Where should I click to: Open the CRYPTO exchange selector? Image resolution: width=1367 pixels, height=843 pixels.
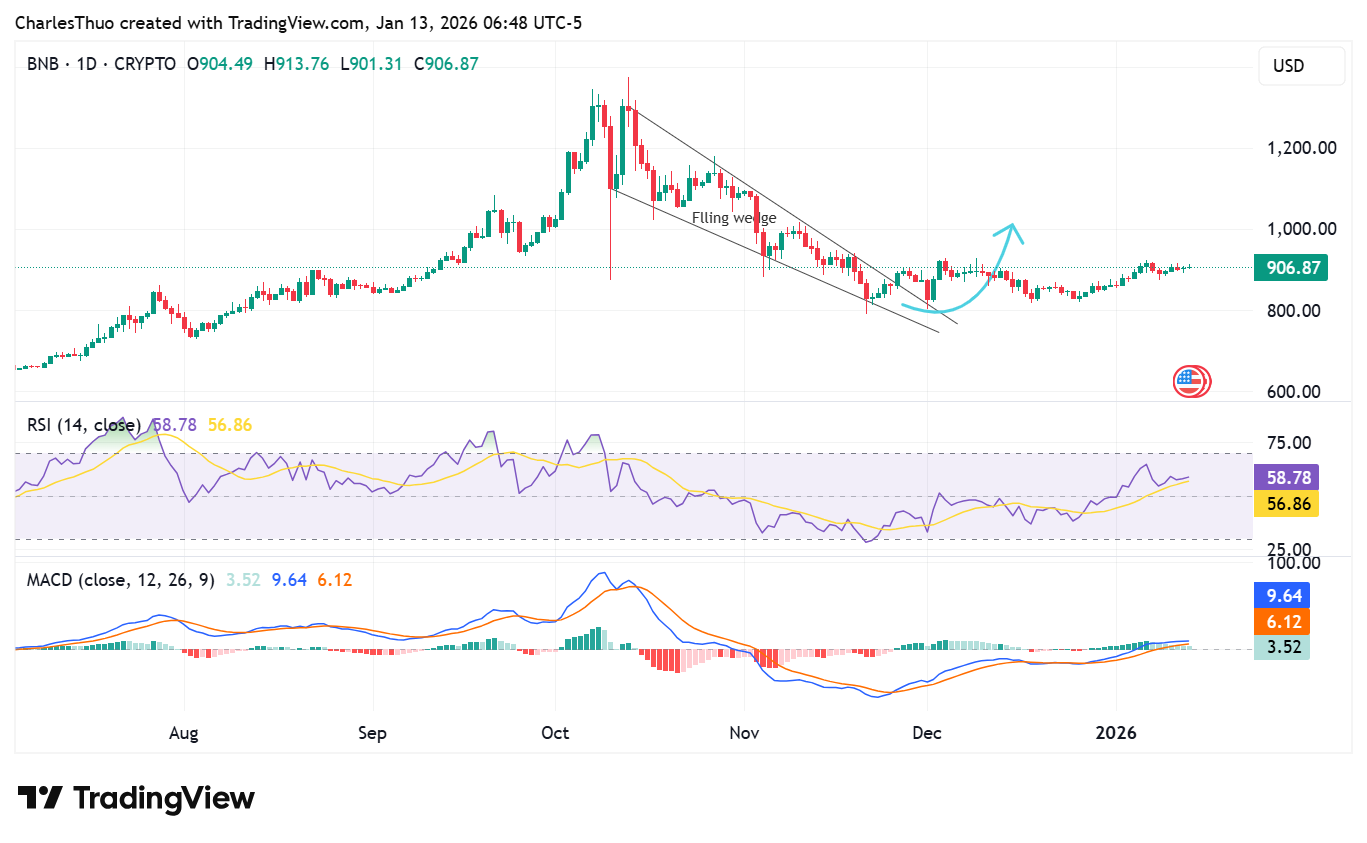coord(146,62)
